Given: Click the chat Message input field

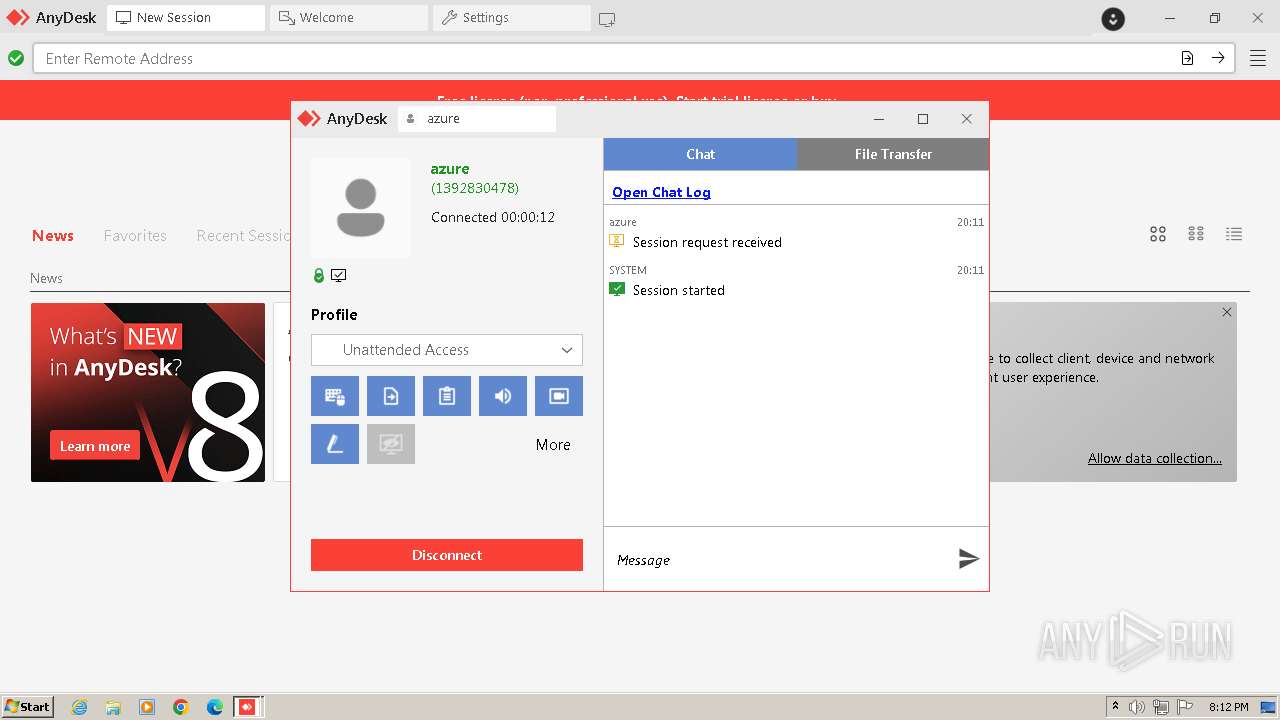Looking at the screenshot, I should (x=780, y=560).
